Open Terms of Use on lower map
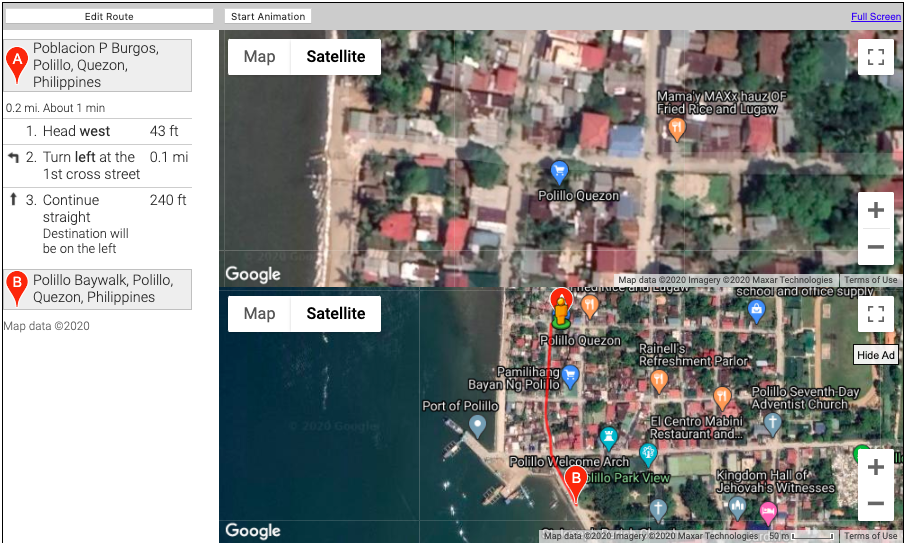Image resolution: width=907 pixels, height=543 pixels. 870,536
